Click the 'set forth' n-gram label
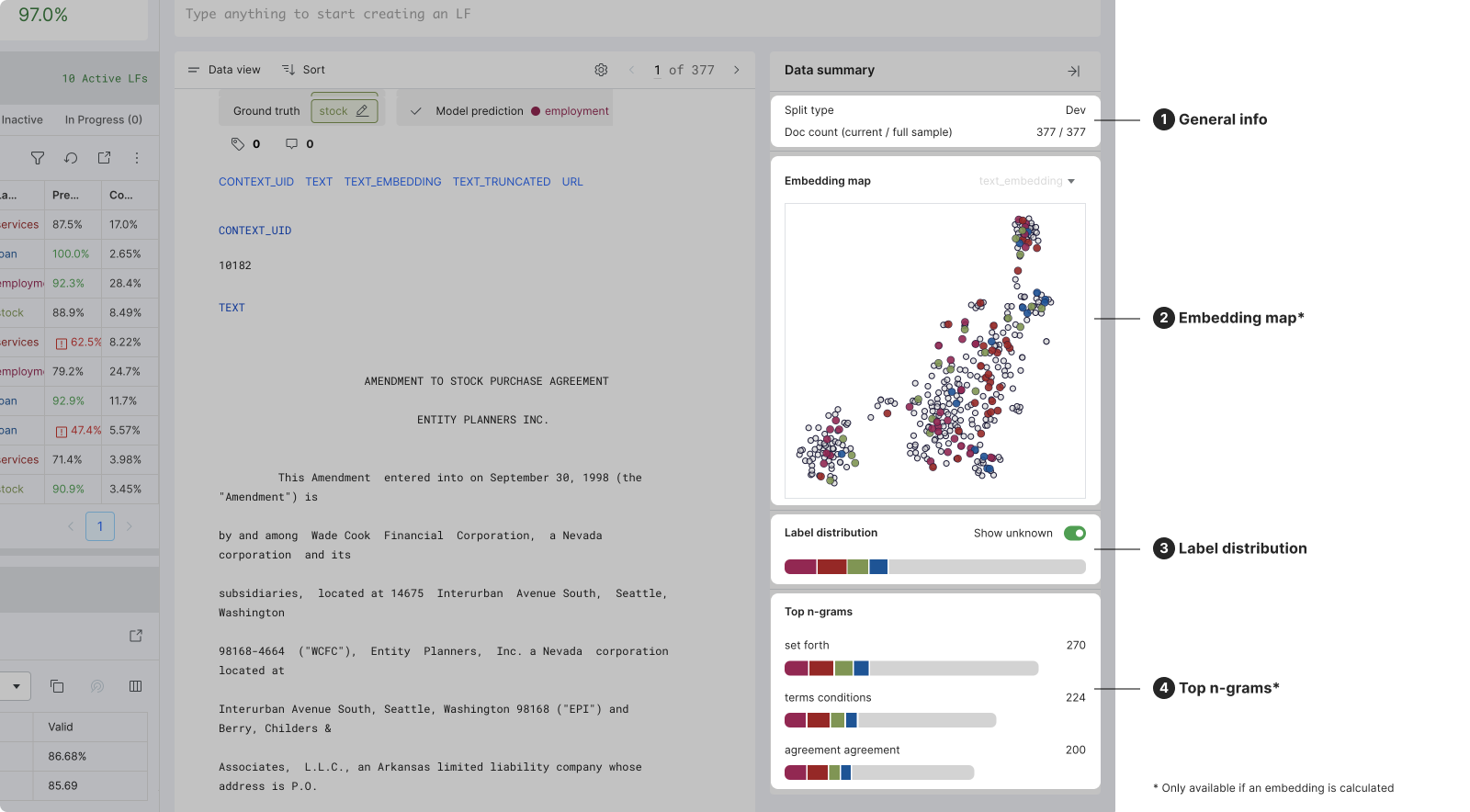This screenshot has height=812, width=1470. pos(807,646)
